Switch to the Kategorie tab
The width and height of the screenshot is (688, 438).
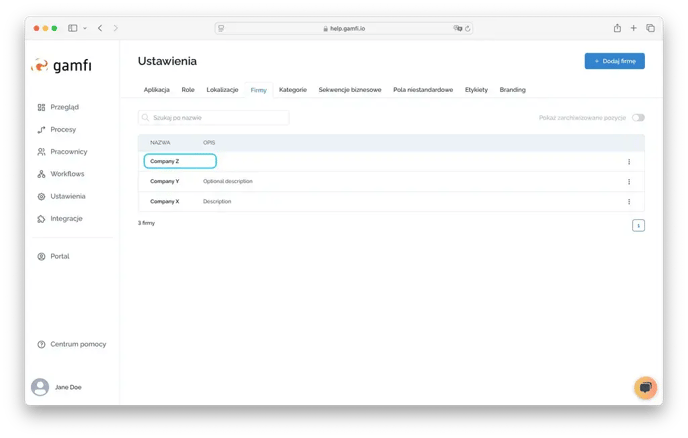(293, 90)
